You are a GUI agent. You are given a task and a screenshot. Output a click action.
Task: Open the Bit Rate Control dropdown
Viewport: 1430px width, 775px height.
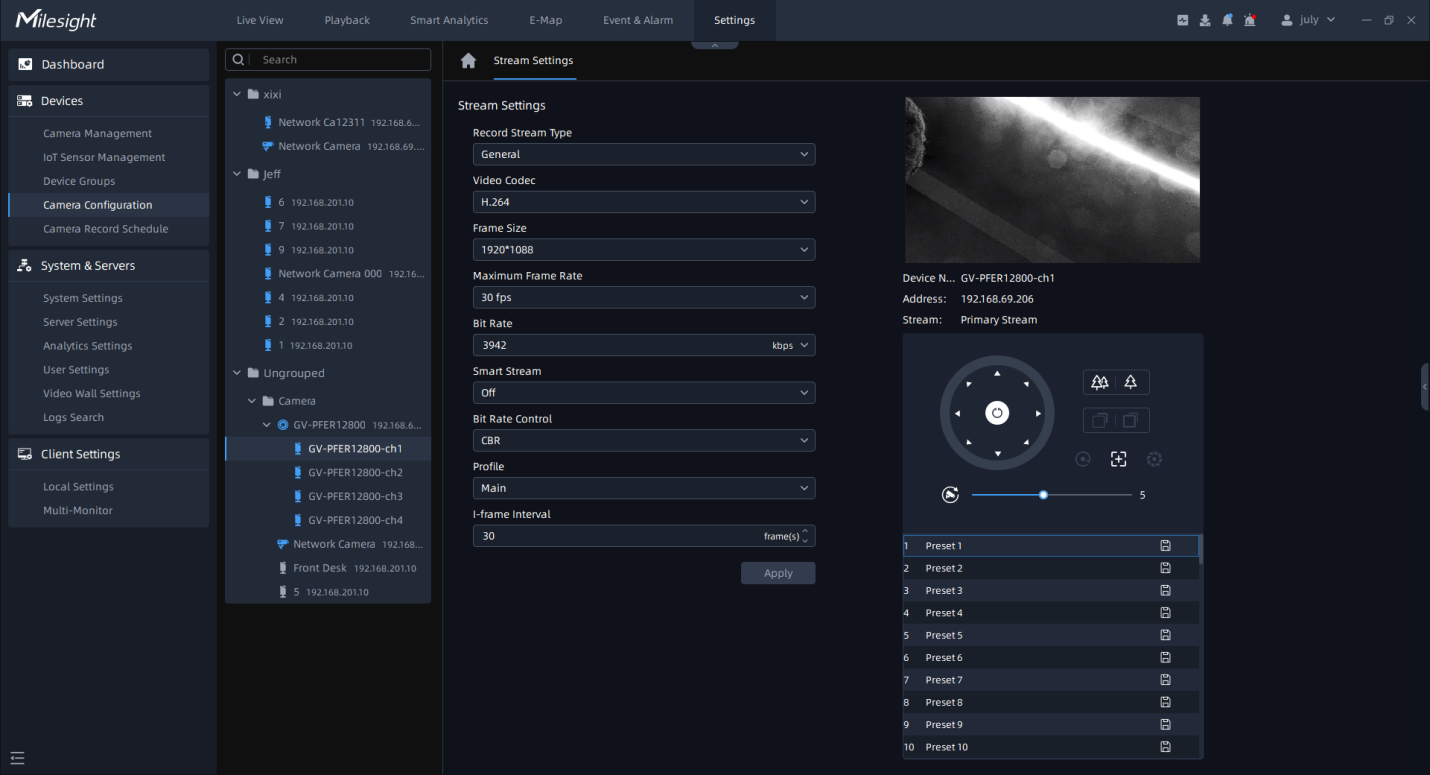643,440
